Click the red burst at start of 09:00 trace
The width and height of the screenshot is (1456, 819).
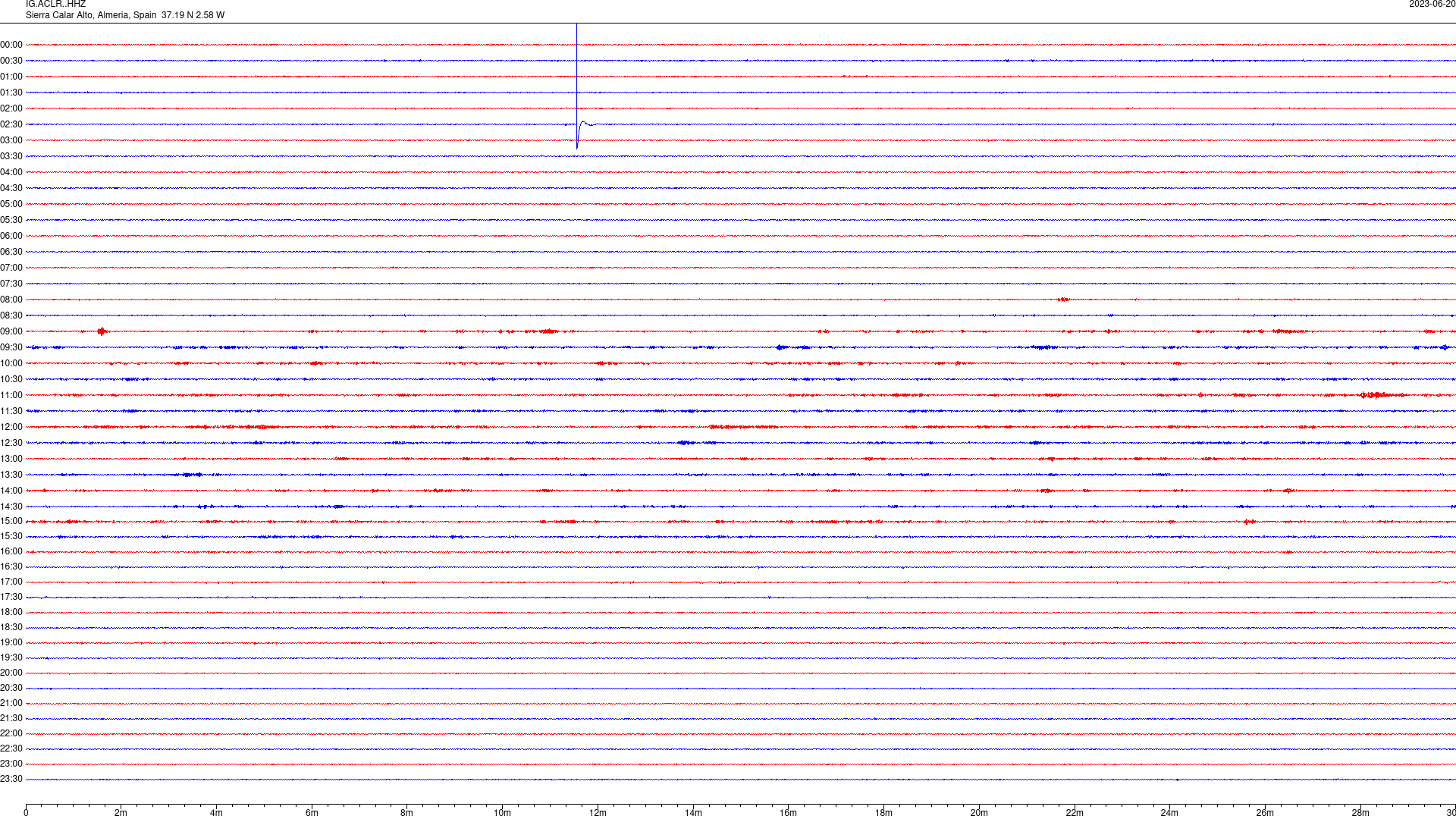pos(102,331)
